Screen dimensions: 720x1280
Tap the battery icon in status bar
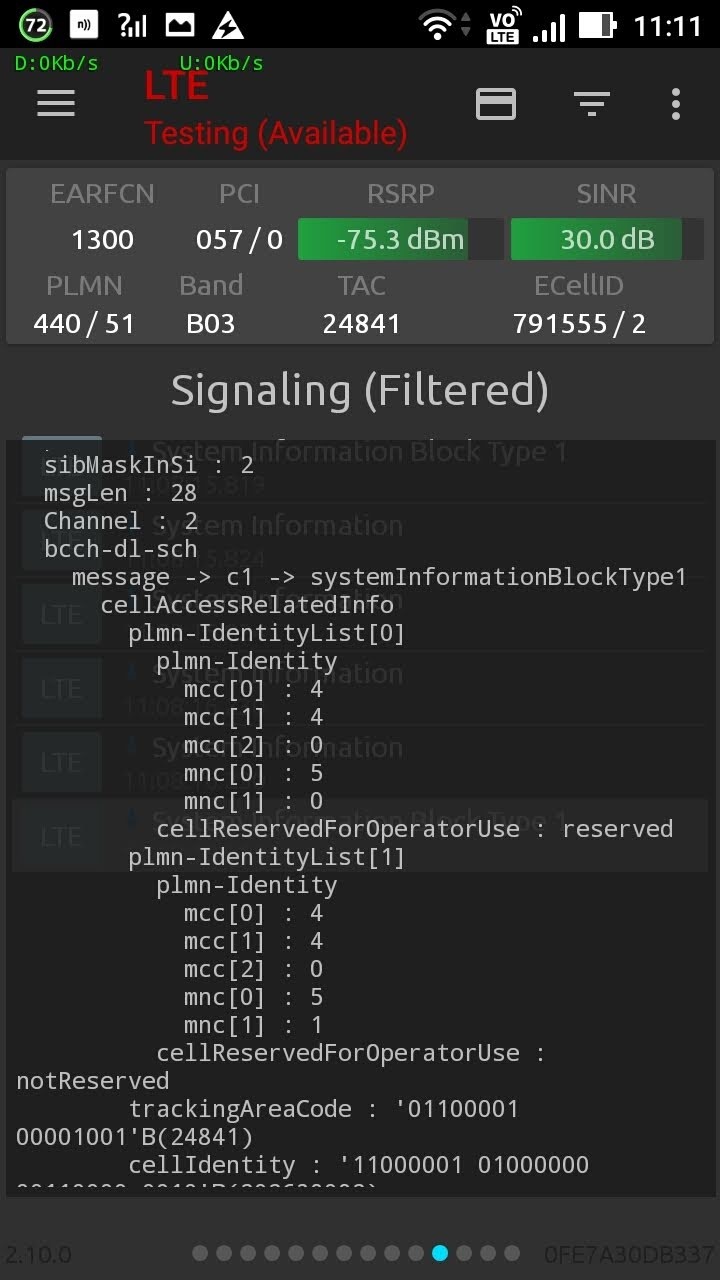pyautogui.click(x=597, y=25)
